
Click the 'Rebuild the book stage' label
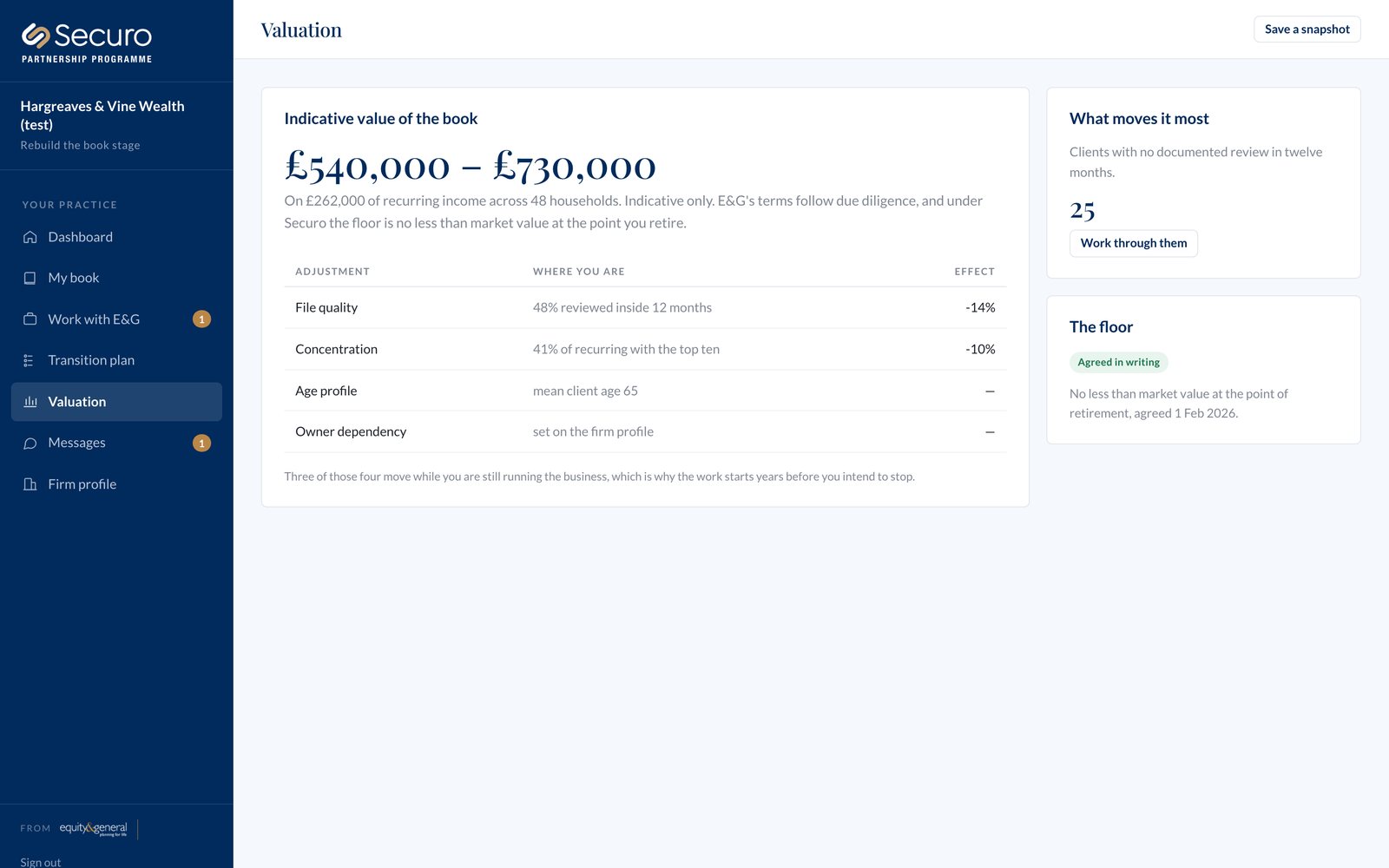pyautogui.click(x=80, y=145)
